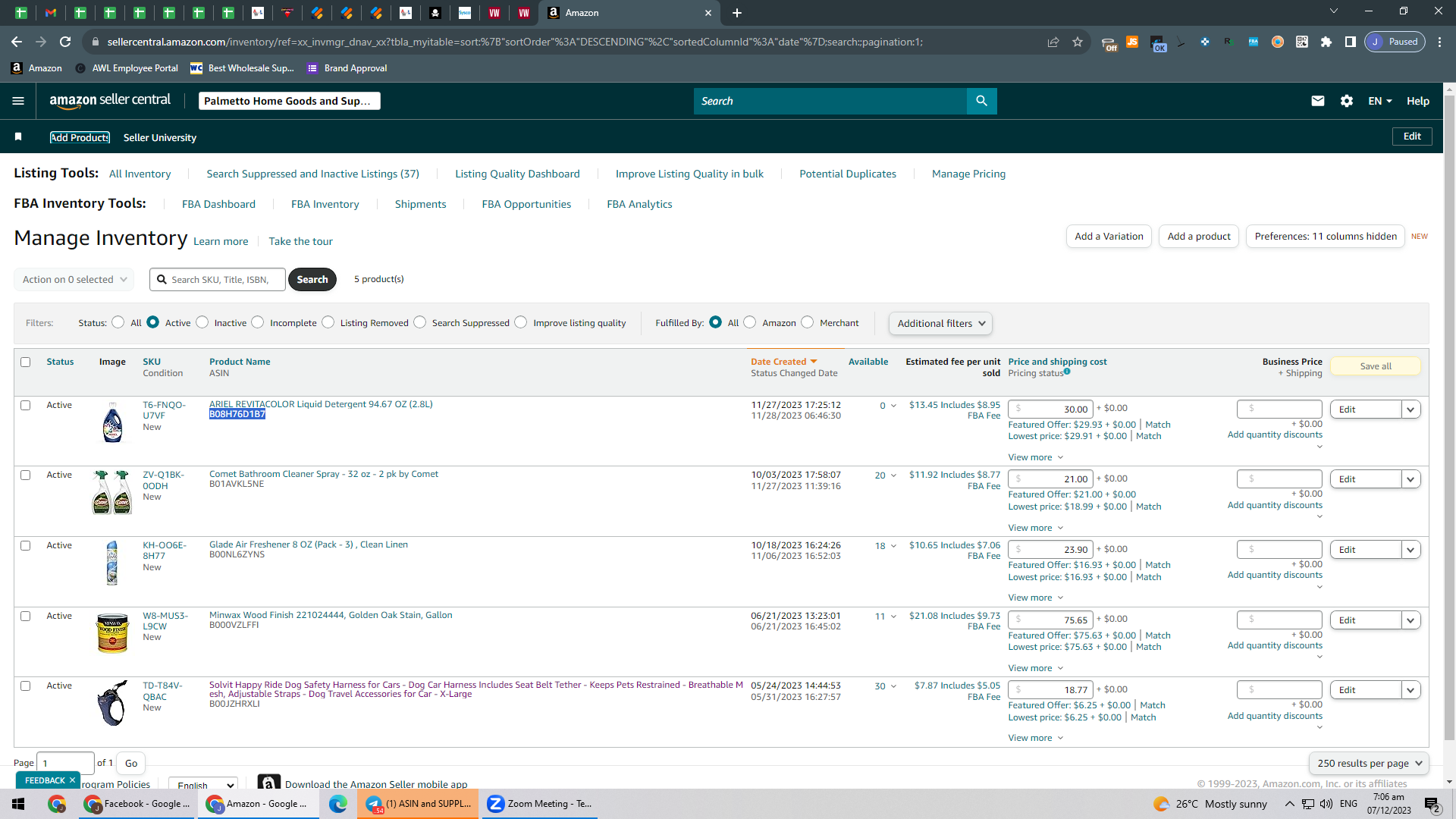Click the search magnifier button in header
This screenshot has width=1456, height=819.
pos(981,101)
